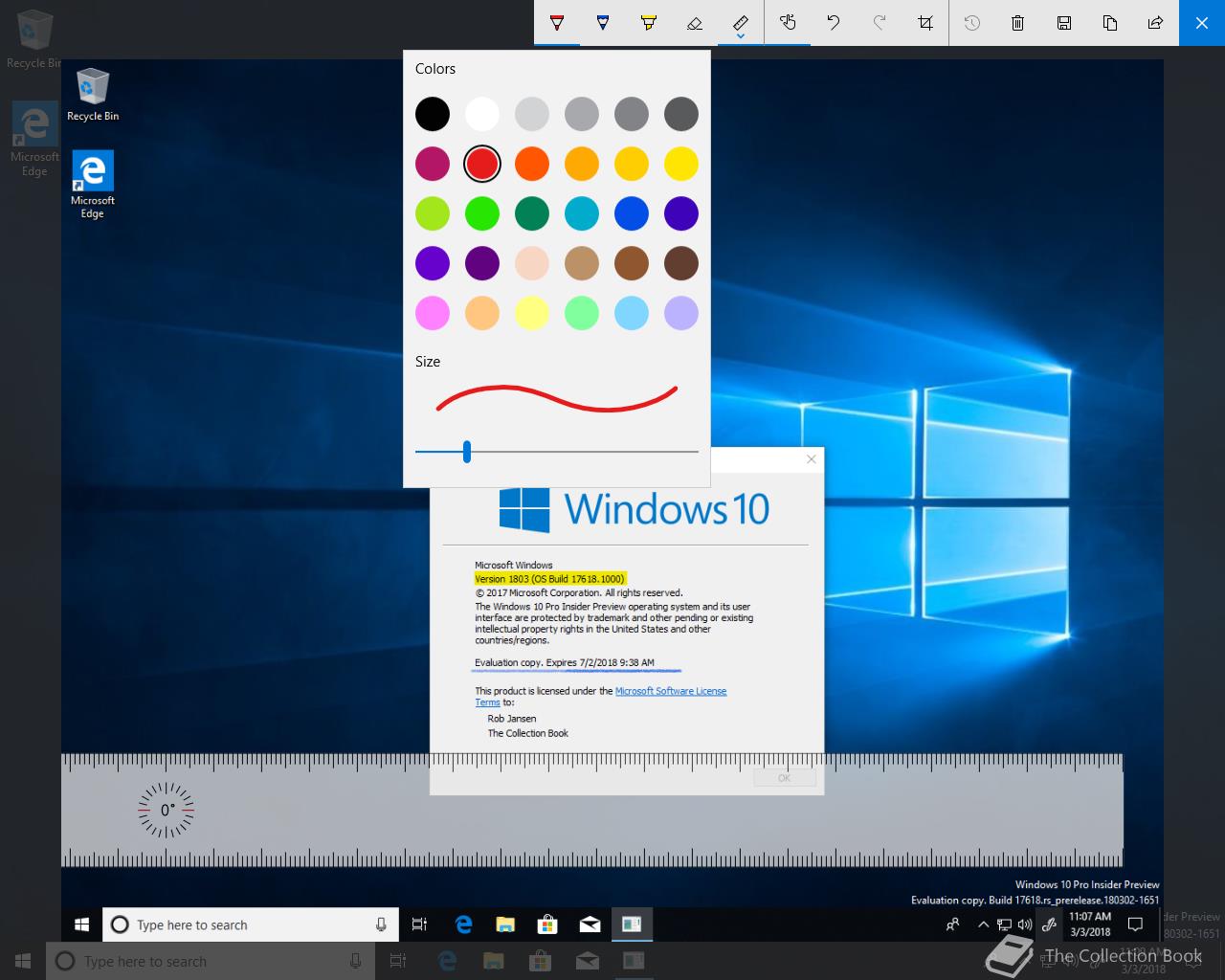Close the Windows 10 About dialog
Screen dimensions: 1225x980
click(812, 459)
